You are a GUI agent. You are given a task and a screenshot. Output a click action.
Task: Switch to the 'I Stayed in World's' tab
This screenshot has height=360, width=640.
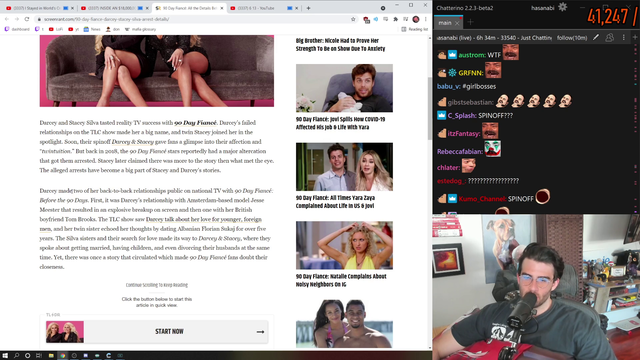pos(37,8)
